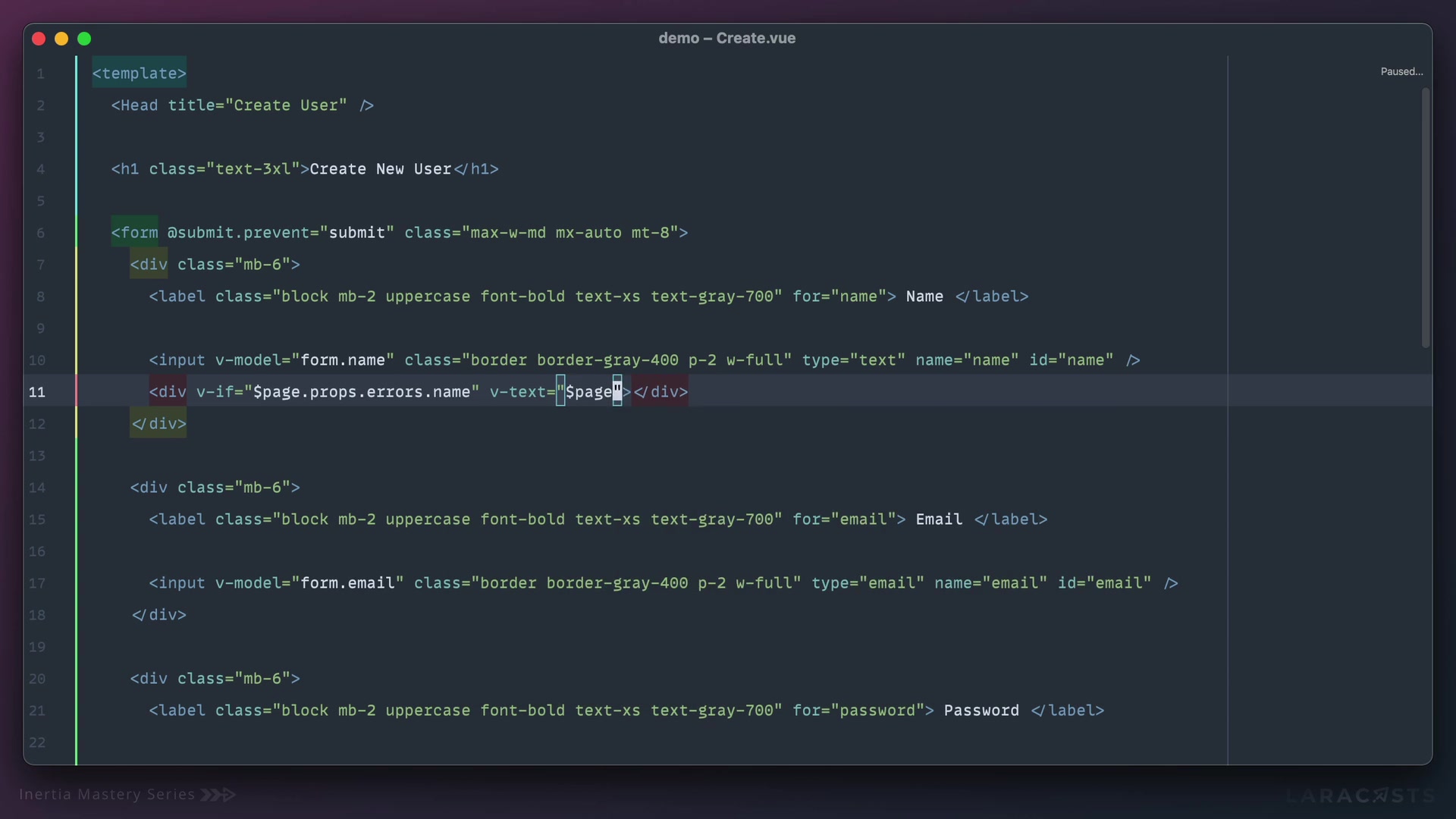
Task: Click the closing </h1> tag
Action: pos(475,169)
